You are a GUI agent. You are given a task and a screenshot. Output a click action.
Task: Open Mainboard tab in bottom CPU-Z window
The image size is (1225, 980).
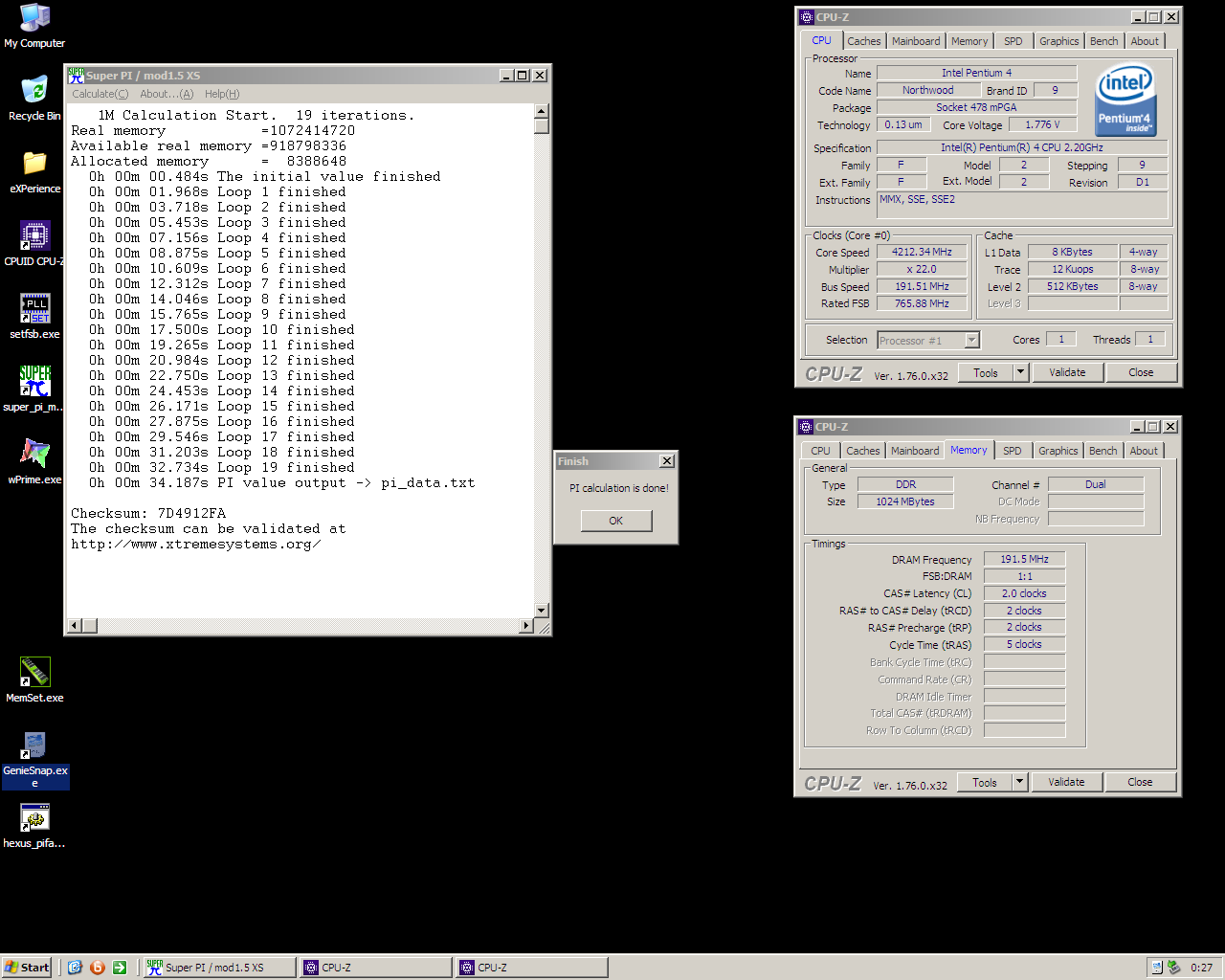tap(915, 451)
